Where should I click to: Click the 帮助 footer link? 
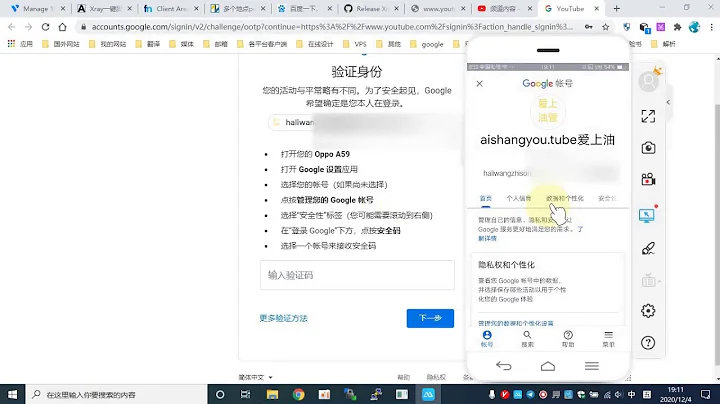tap(404, 377)
